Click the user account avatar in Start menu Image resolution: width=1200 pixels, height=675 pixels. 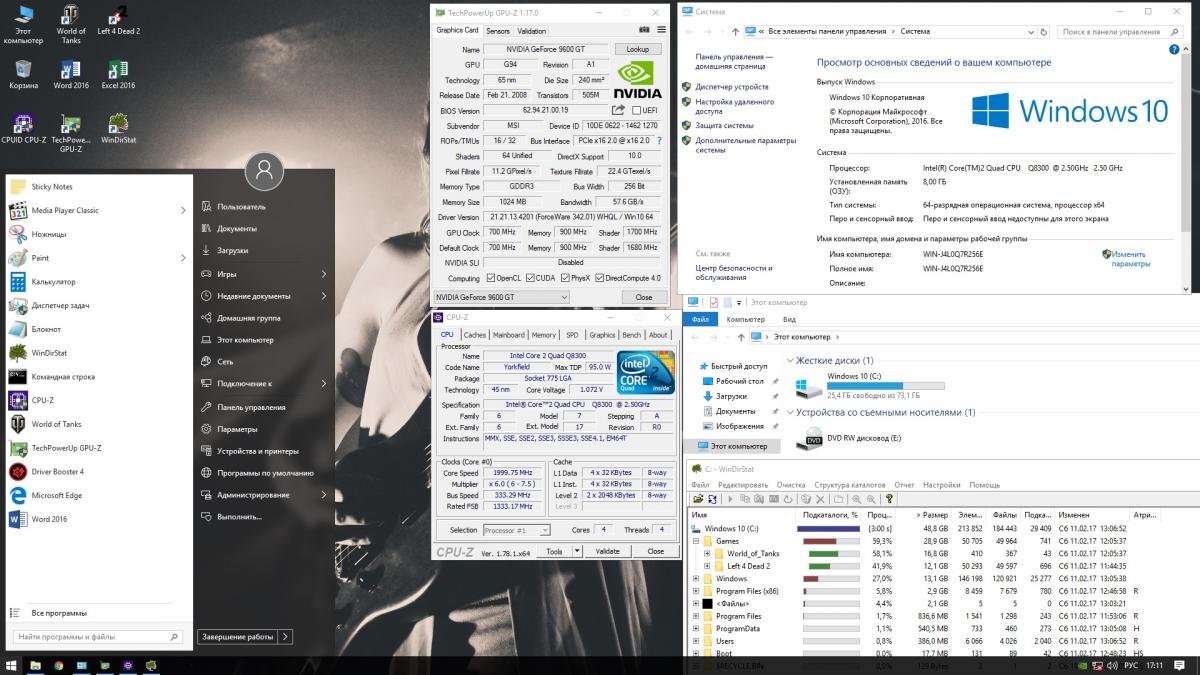(x=264, y=171)
